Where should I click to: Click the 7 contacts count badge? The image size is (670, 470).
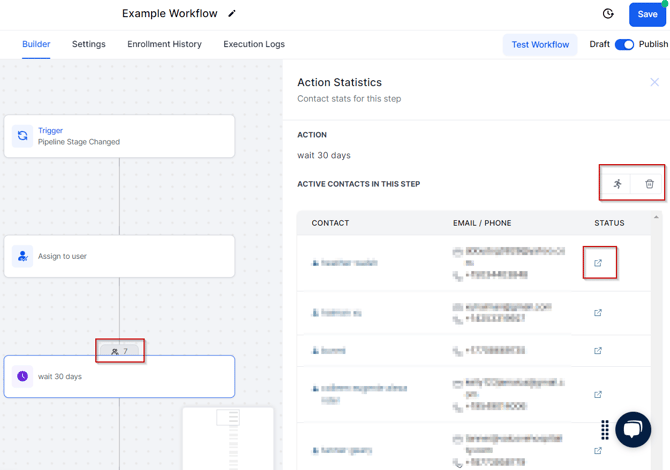click(120, 351)
